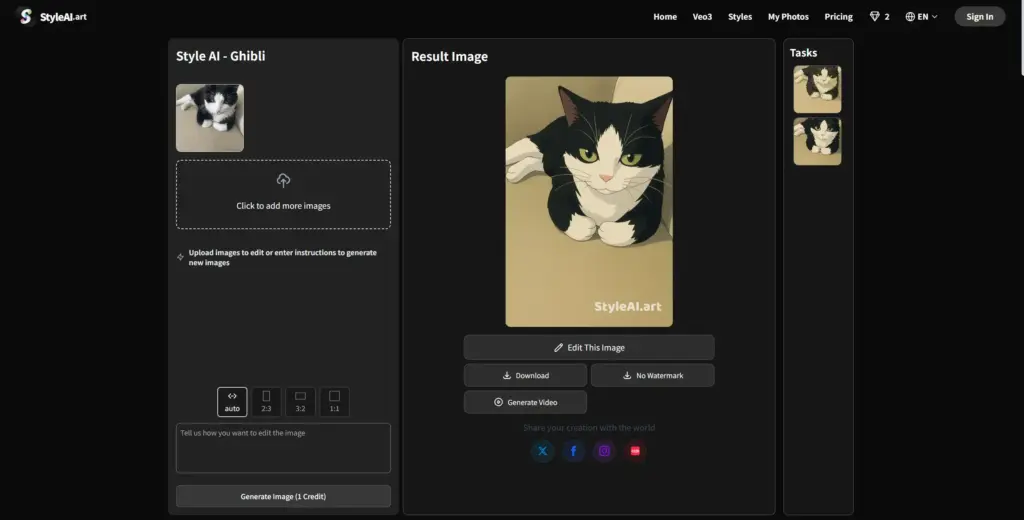The image size is (1024, 520).
Task: Click the page scrollbar at right edge
Action: (1021, 38)
